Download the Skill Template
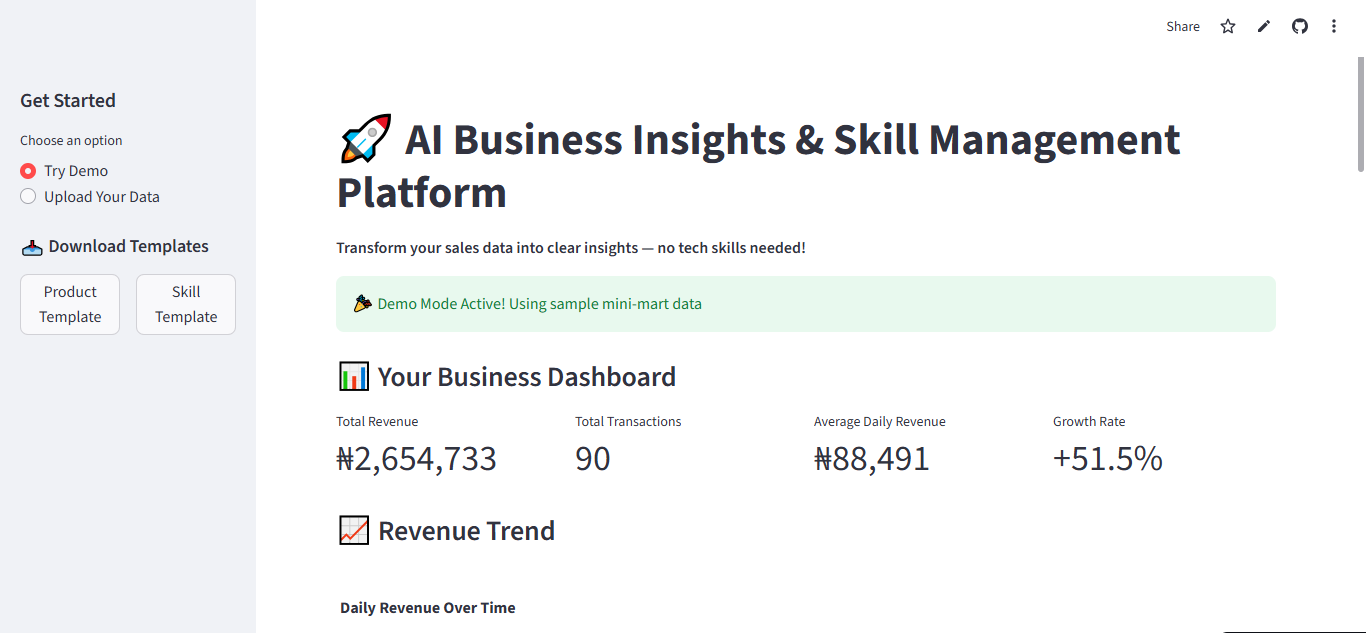The height and width of the screenshot is (633, 1366). click(x=186, y=304)
